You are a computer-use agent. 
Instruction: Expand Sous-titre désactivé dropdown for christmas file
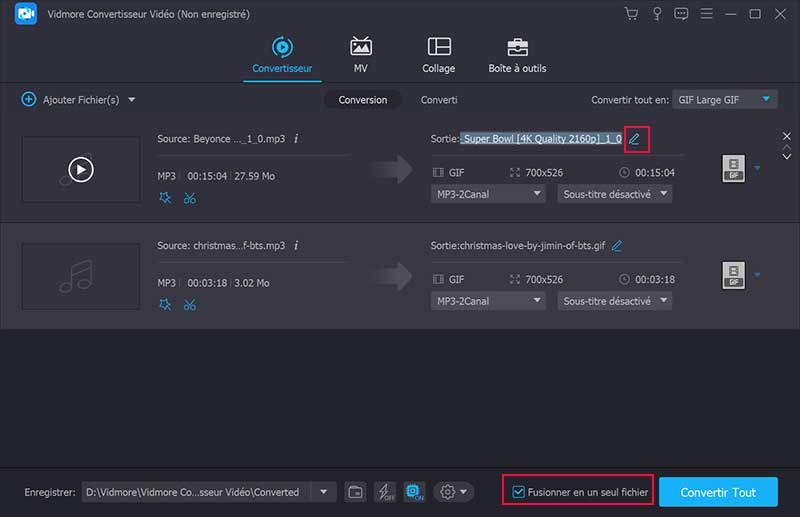(614, 301)
